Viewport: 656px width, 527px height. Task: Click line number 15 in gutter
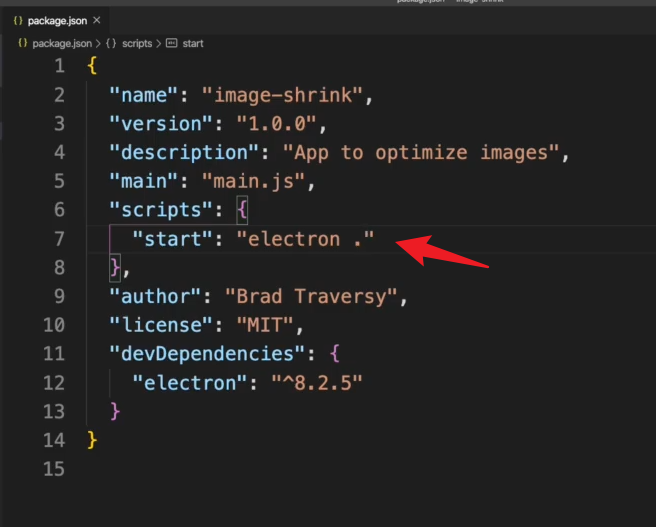point(54,469)
